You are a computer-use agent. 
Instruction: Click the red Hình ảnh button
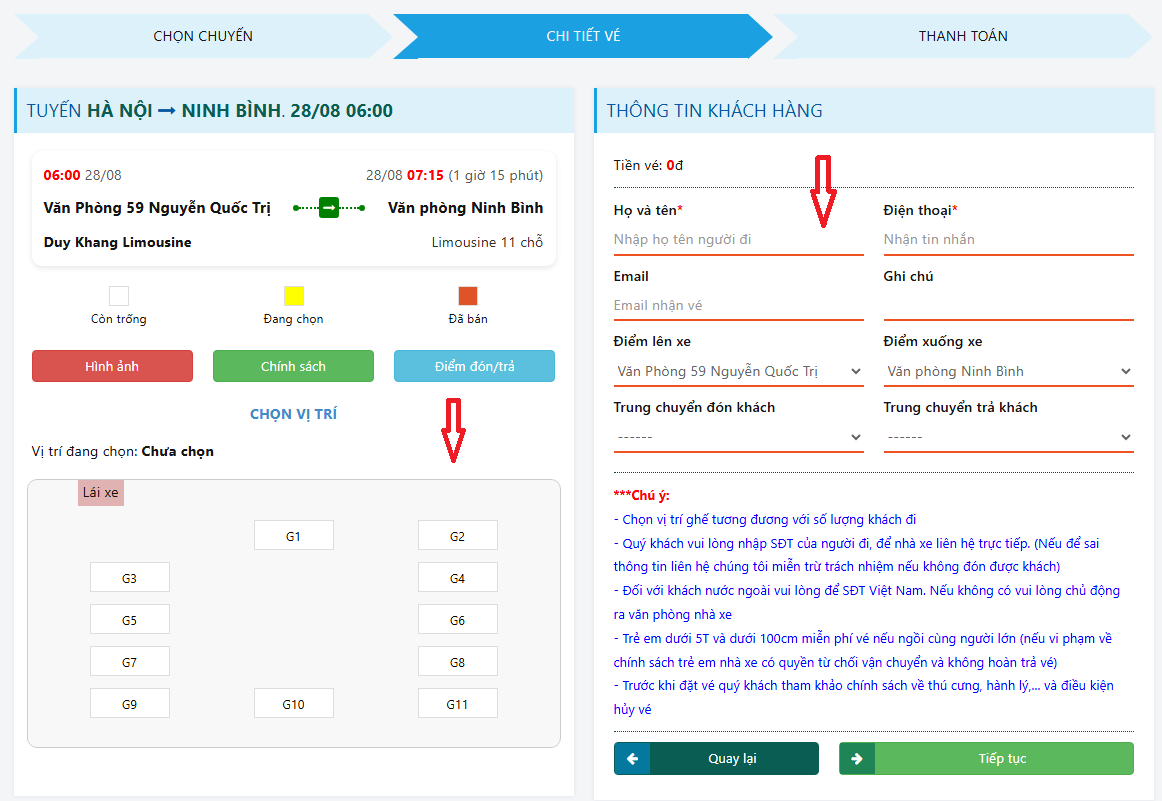pyautogui.click(x=112, y=366)
